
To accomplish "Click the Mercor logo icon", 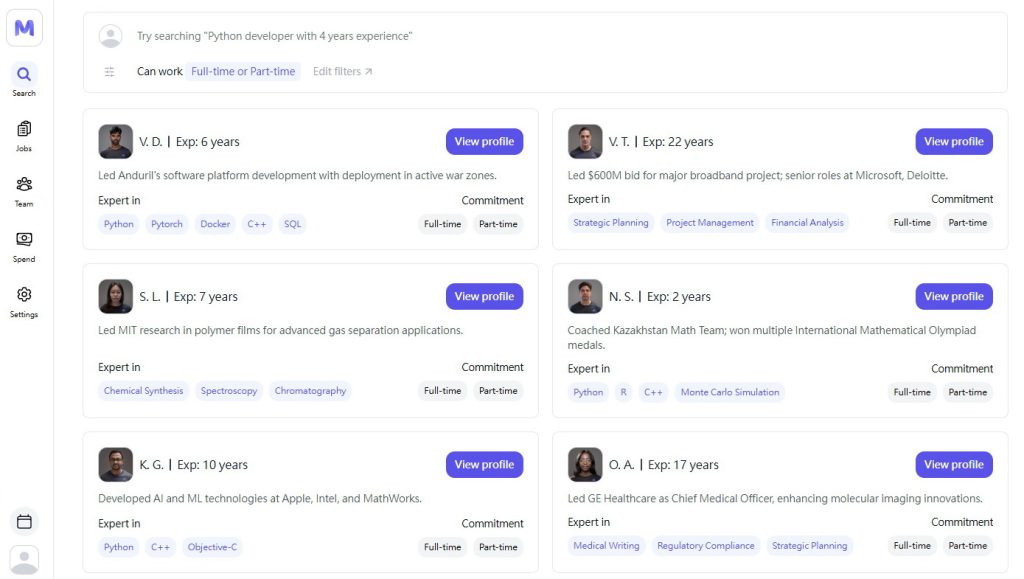I will pos(24,28).
